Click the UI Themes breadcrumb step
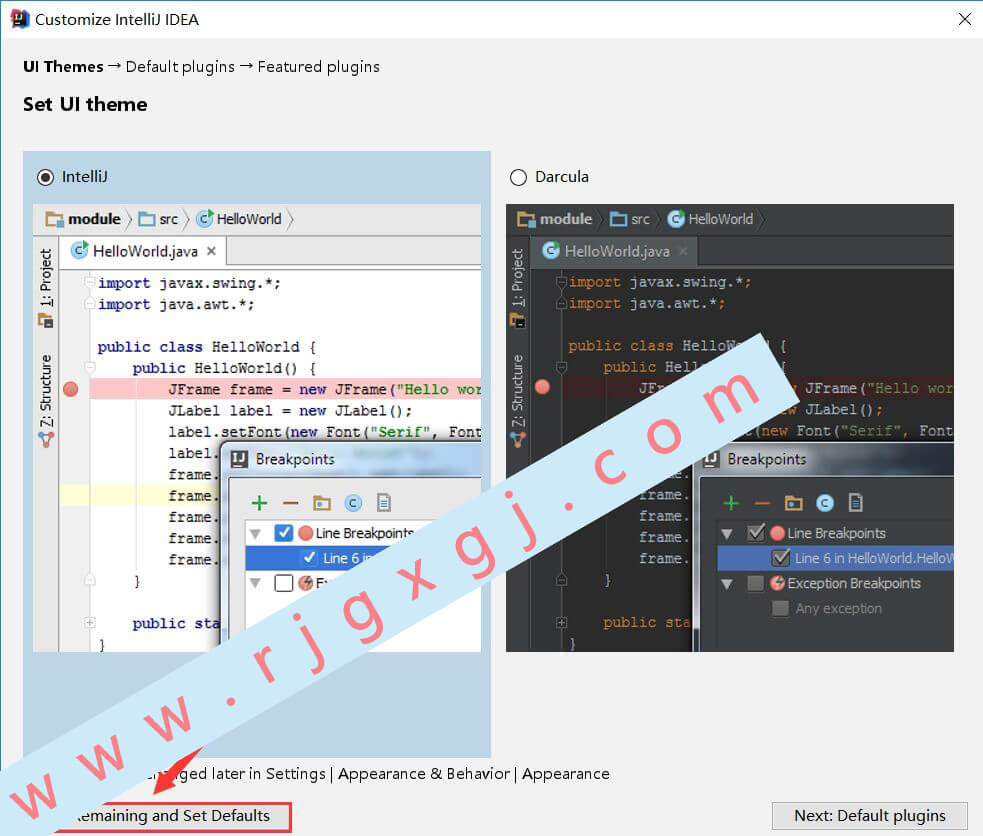This screenshot has width=983, height=836. point(63,66)
